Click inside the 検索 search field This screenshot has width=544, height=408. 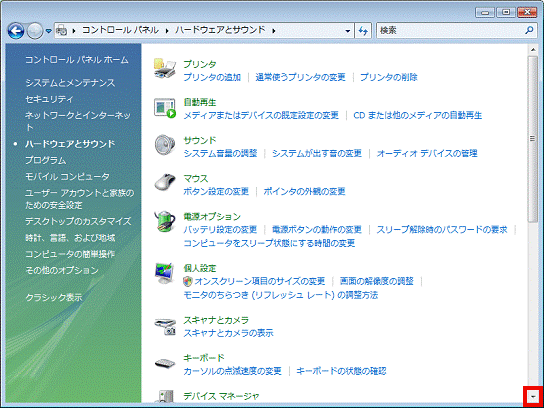(451, 31)
